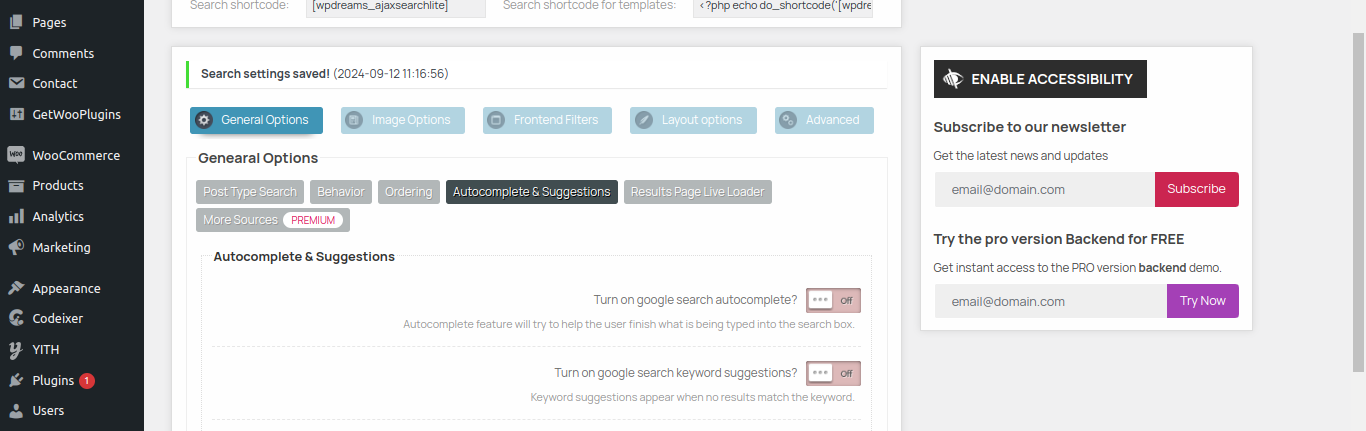
Task: Click the pro version demo email field
Action: (1051, 301)
